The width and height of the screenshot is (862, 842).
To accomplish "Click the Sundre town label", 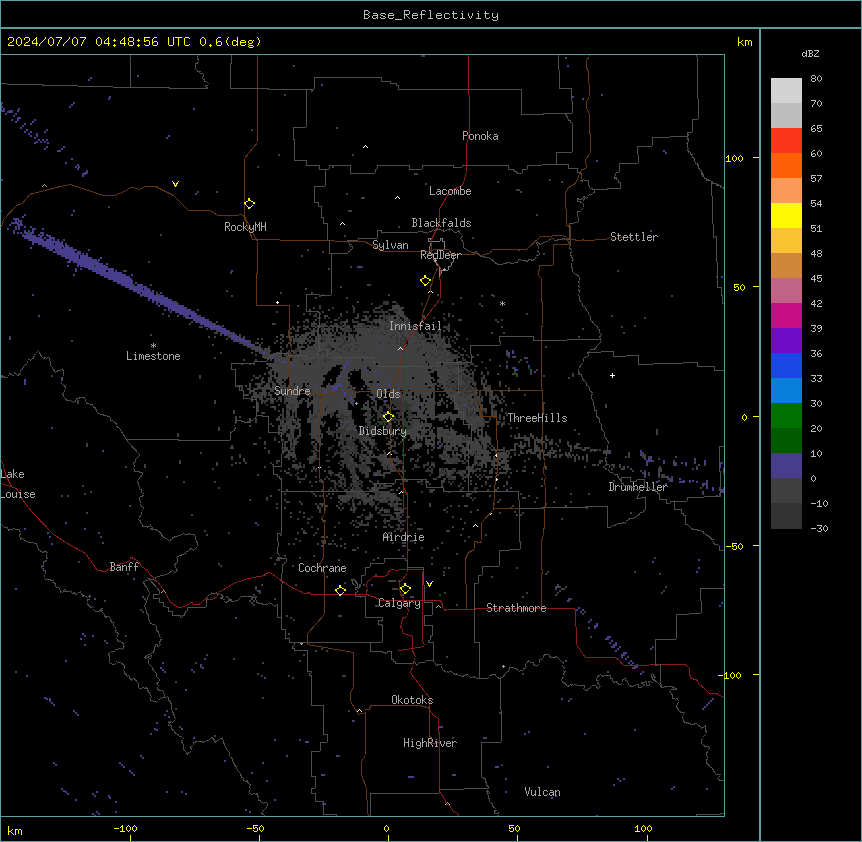I will pyautogui.click(x=292, y=391).
